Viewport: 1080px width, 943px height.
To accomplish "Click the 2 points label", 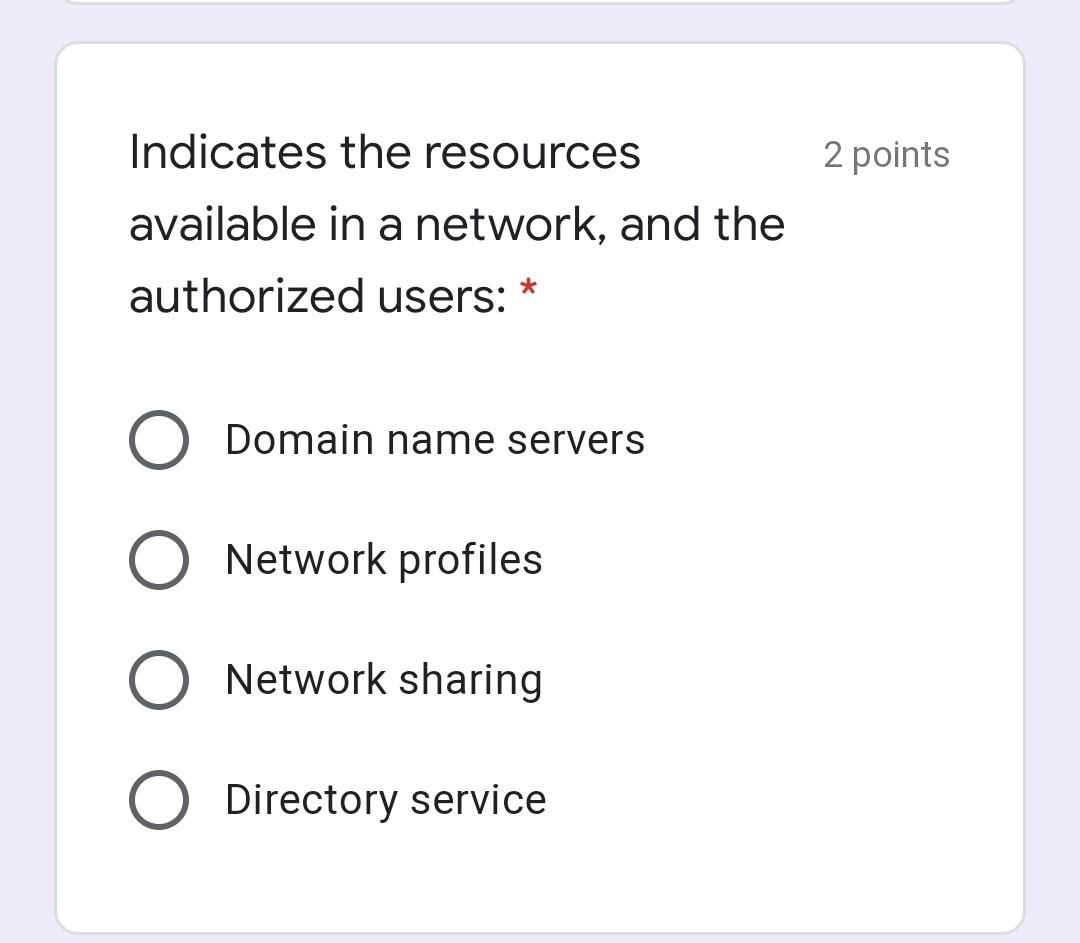I will (886, 154).
